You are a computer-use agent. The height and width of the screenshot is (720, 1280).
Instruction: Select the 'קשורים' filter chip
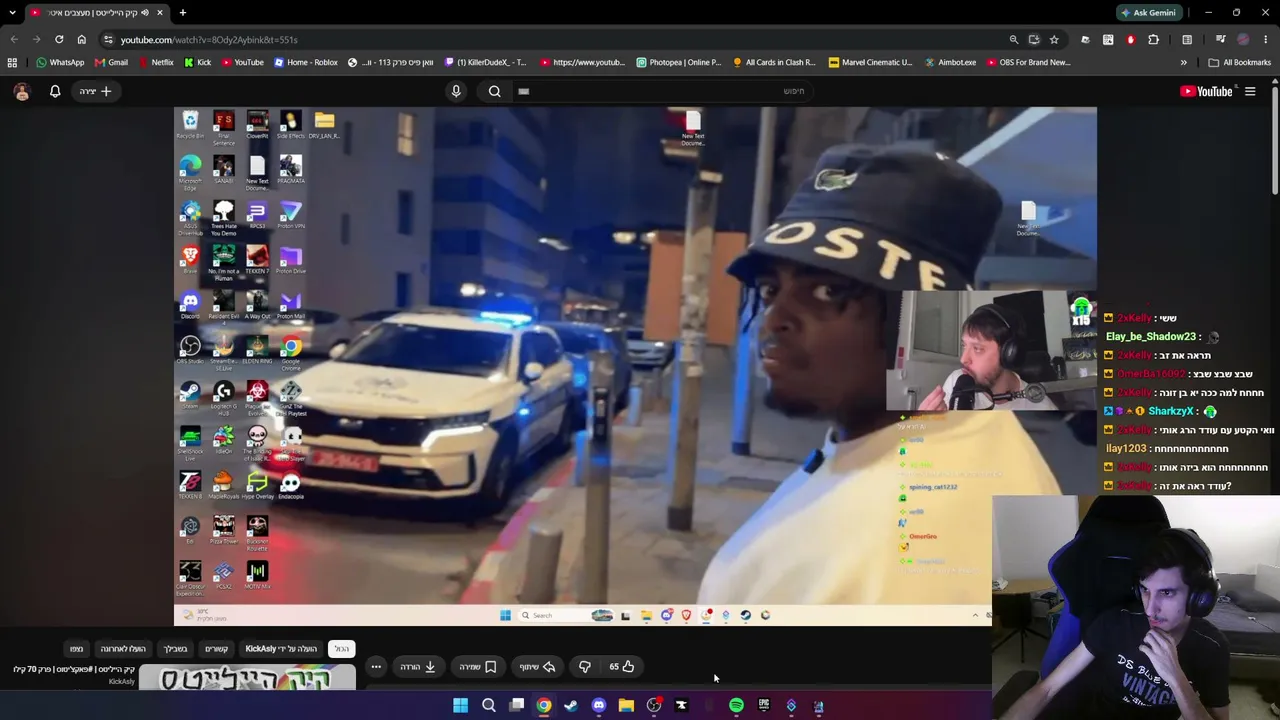coord(217,649)
